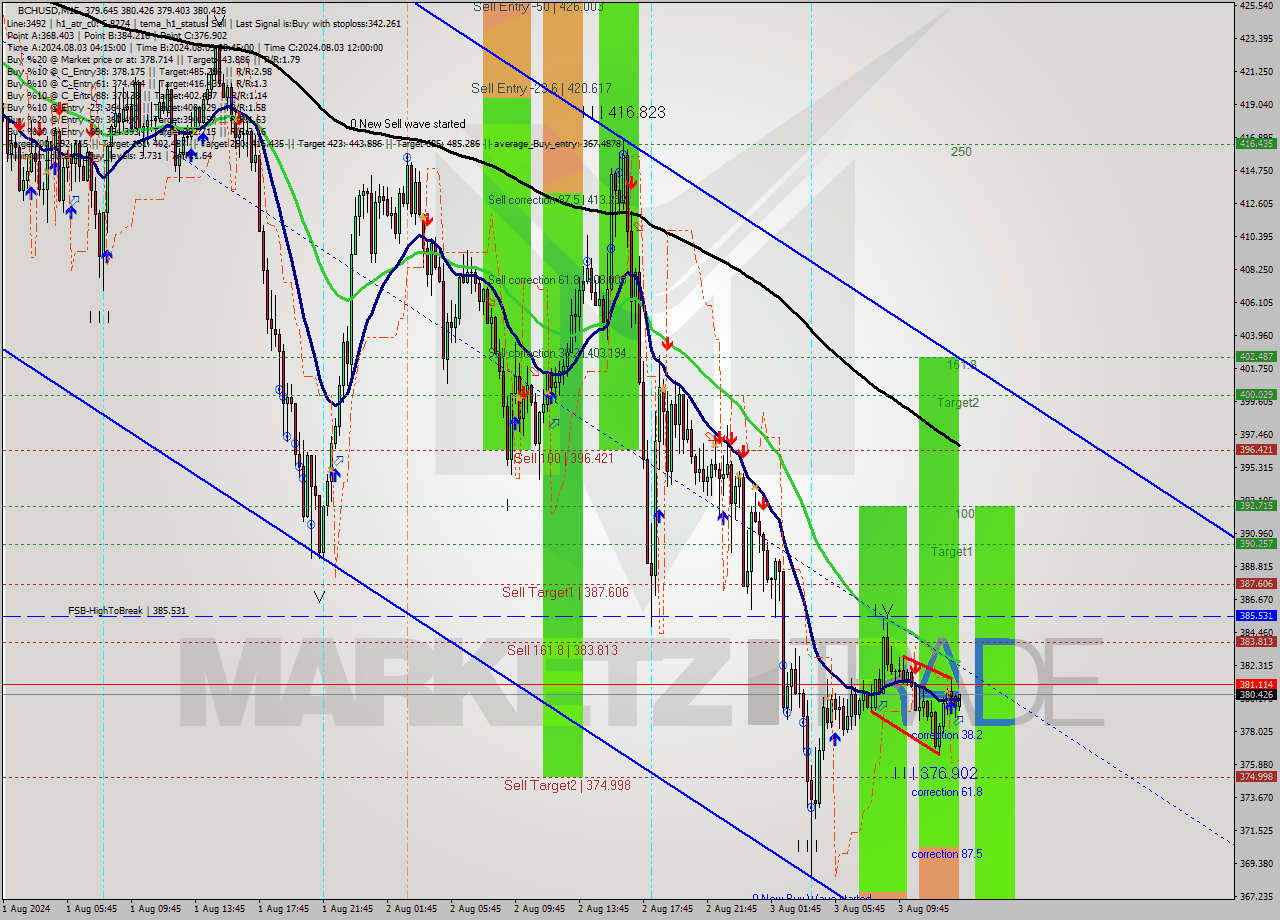Click the '1 Aug 05:45' time label

click(x=90, y=909)
